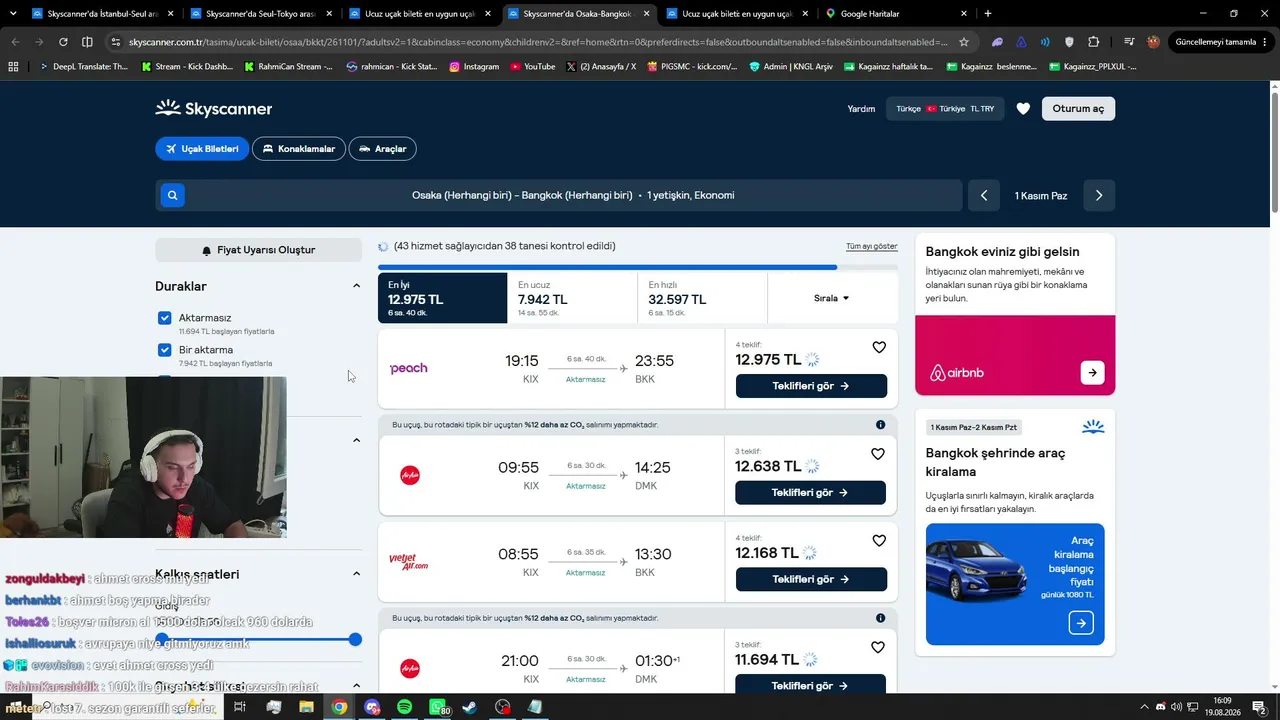Click Oturum aç sign-in button
The image size is (1280, 720).
click(1078, 108)
